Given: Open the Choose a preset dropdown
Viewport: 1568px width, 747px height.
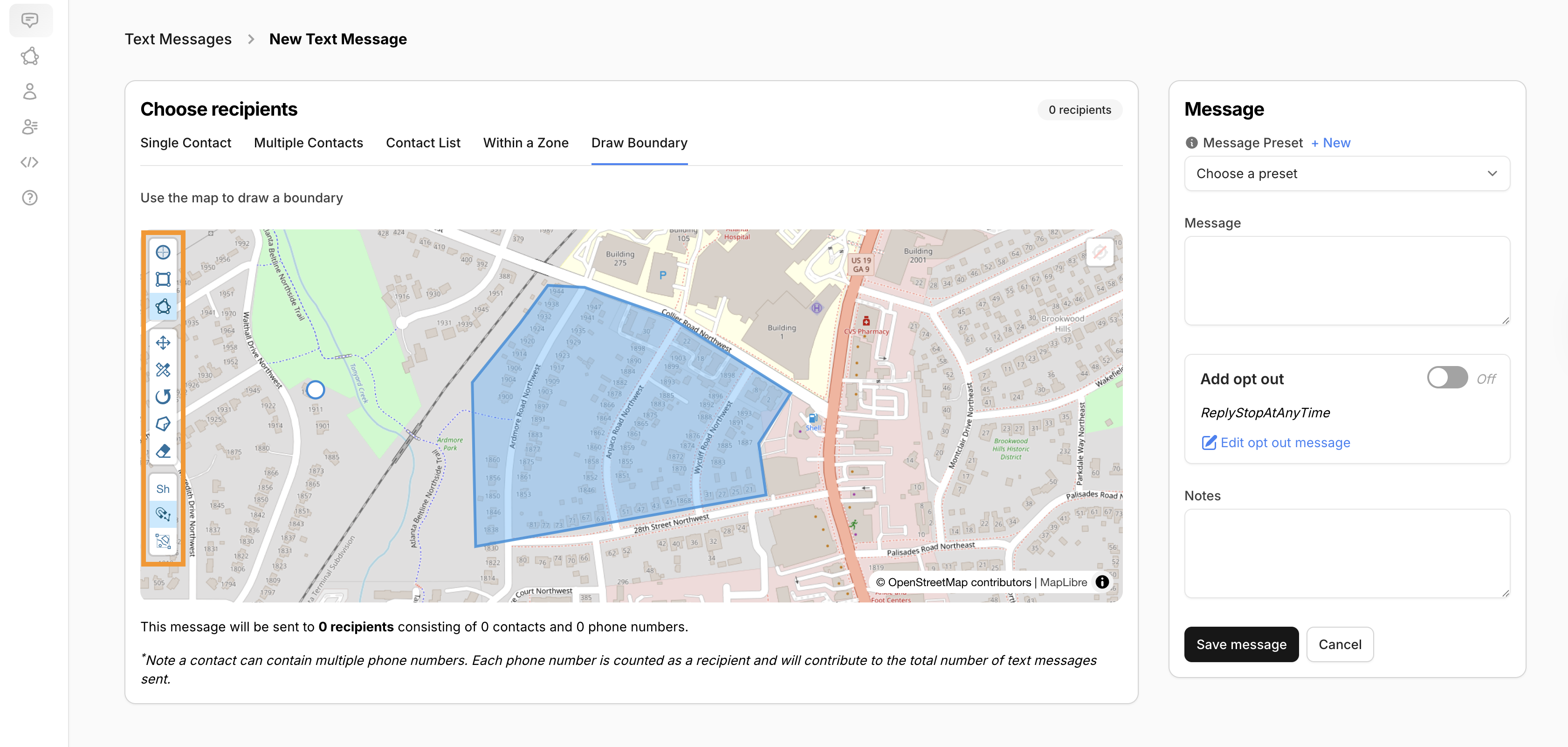Looking at the screenshot, I should pyautogui.click(x=1347, y=174).
